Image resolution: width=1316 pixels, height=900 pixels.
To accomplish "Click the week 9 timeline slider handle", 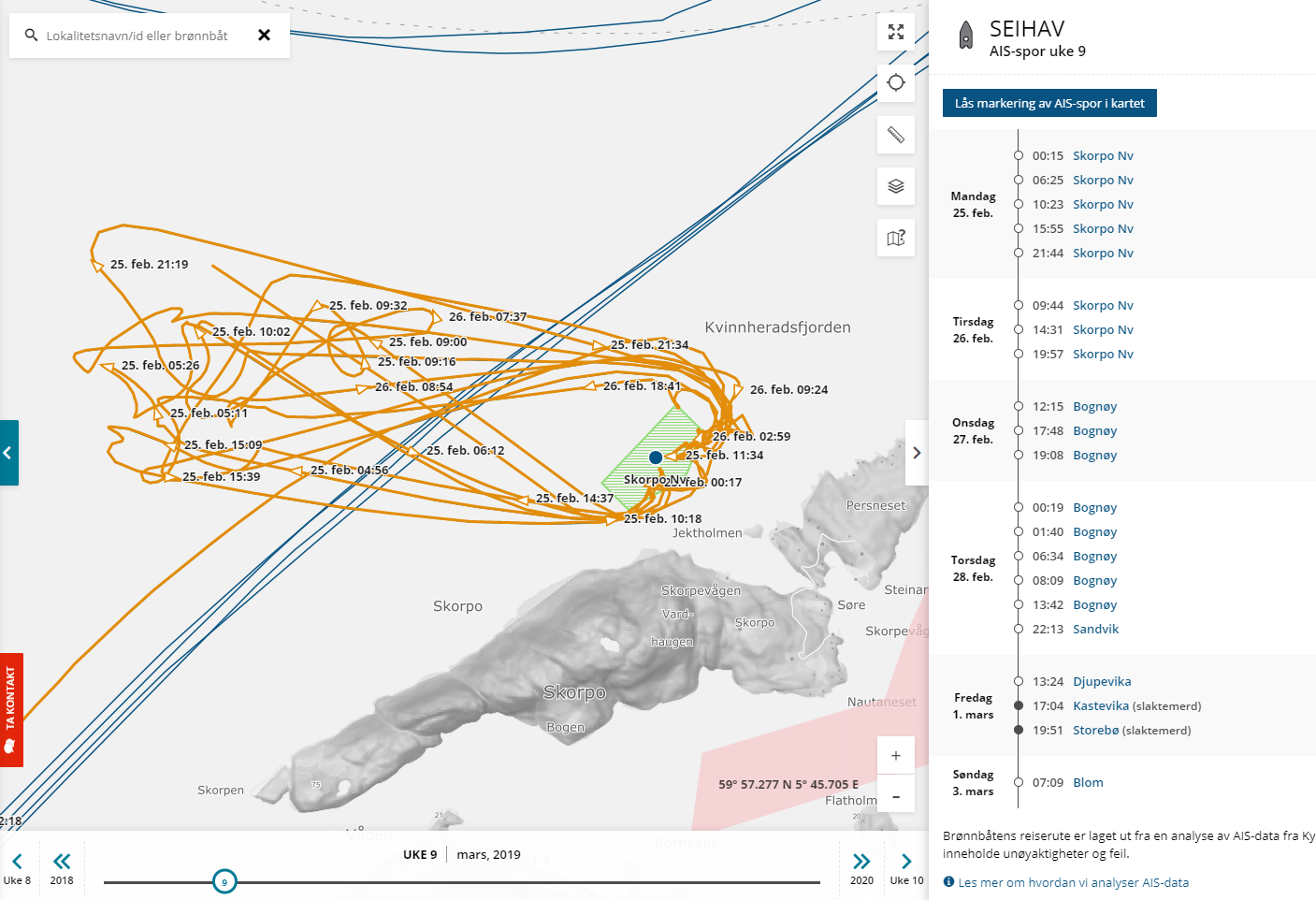I will coord(224,881).
